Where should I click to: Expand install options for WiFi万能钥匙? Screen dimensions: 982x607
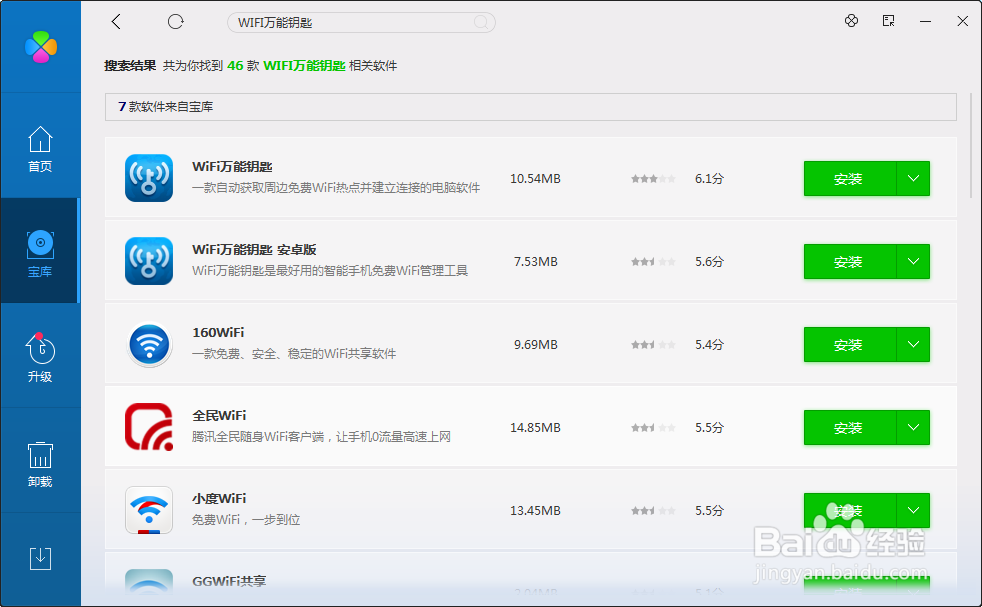point(913,179)
